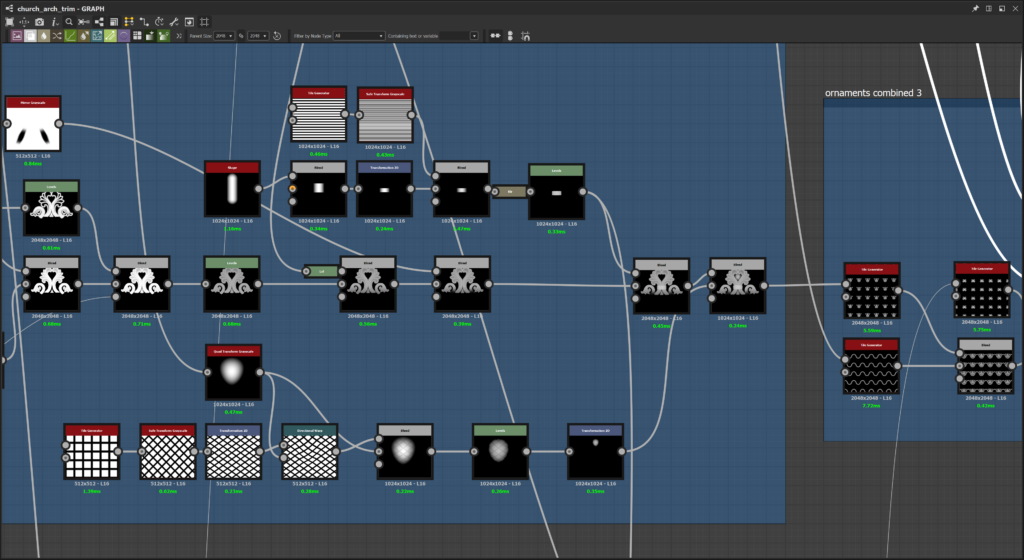1024x560 pixels.
Task: Select the 'ornaments combined 3' frame title
Action: (873, 92)
